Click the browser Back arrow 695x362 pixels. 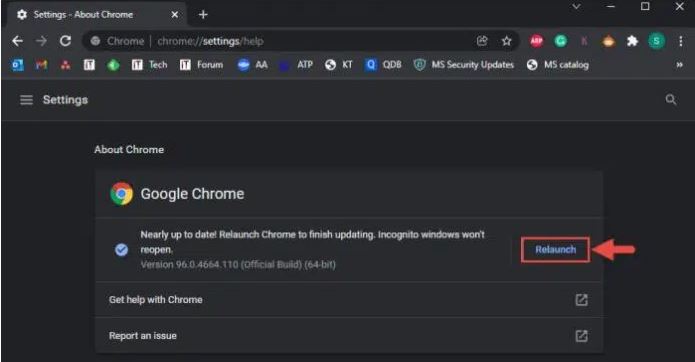pos(17,41)
